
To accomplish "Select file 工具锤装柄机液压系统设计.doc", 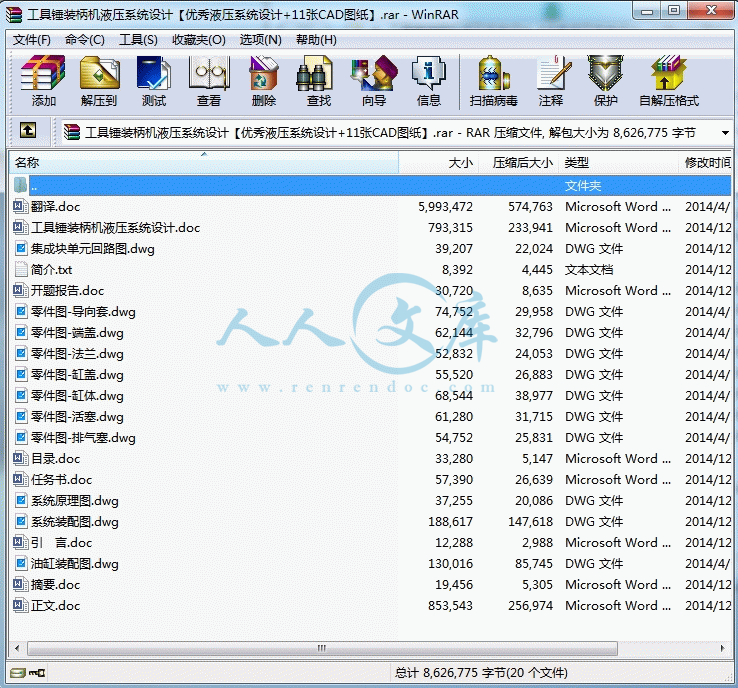I will 115,228.
